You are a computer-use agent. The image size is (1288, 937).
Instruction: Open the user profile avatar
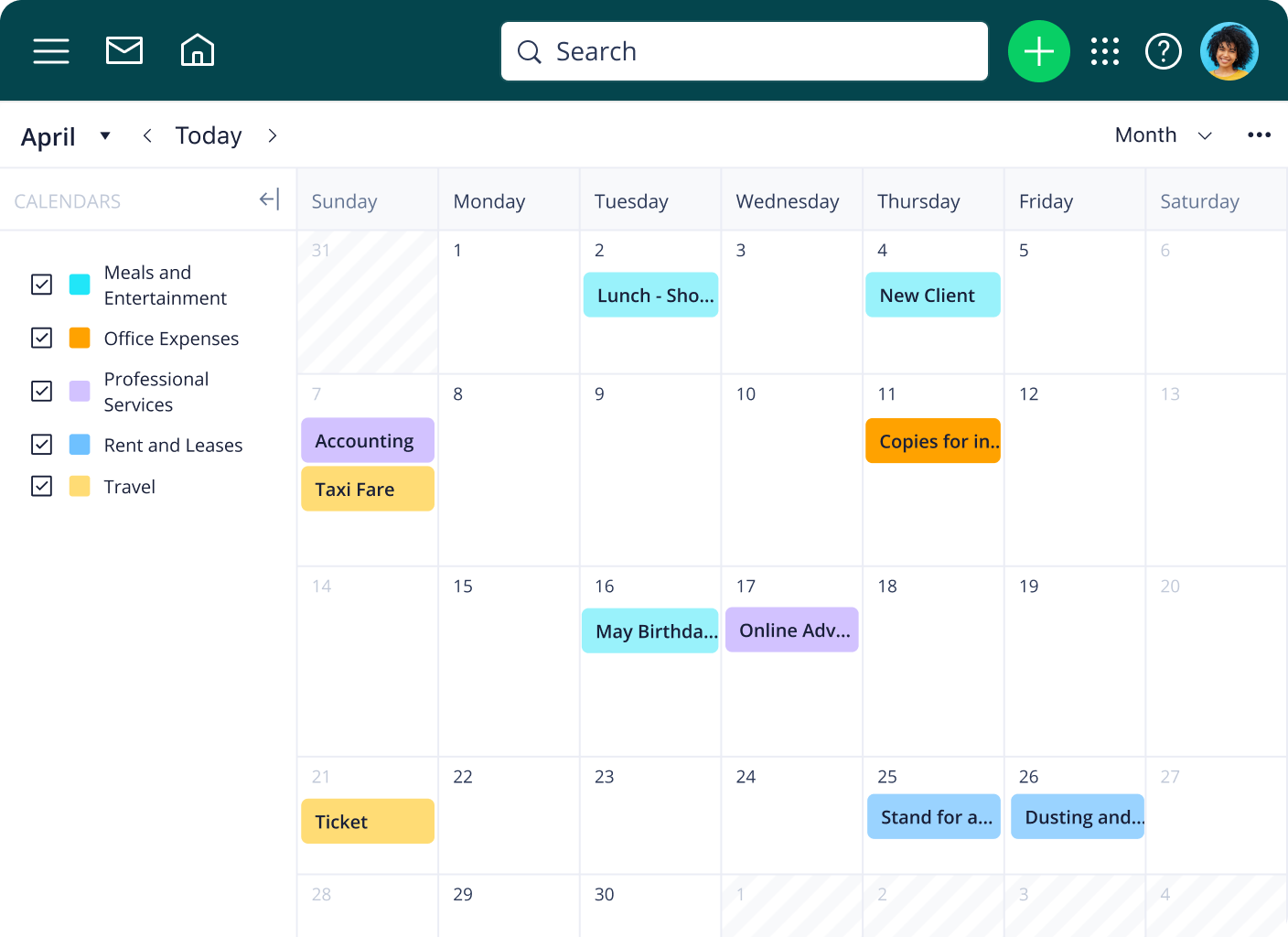point(1229,51)
